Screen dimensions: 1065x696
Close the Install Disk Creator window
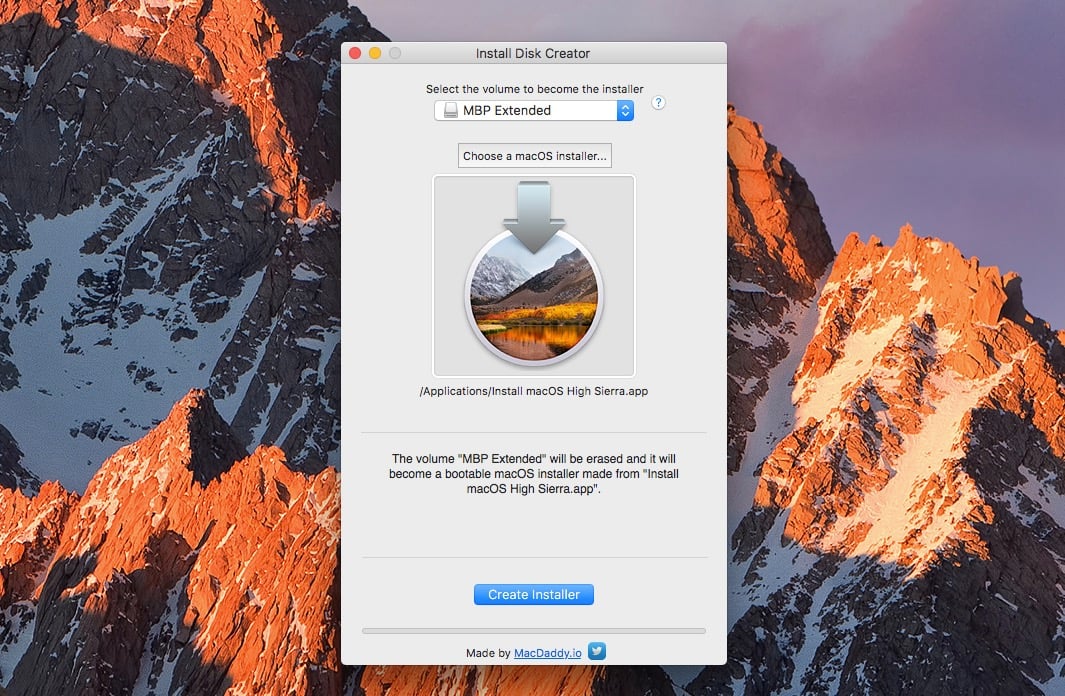coord(355,53)
